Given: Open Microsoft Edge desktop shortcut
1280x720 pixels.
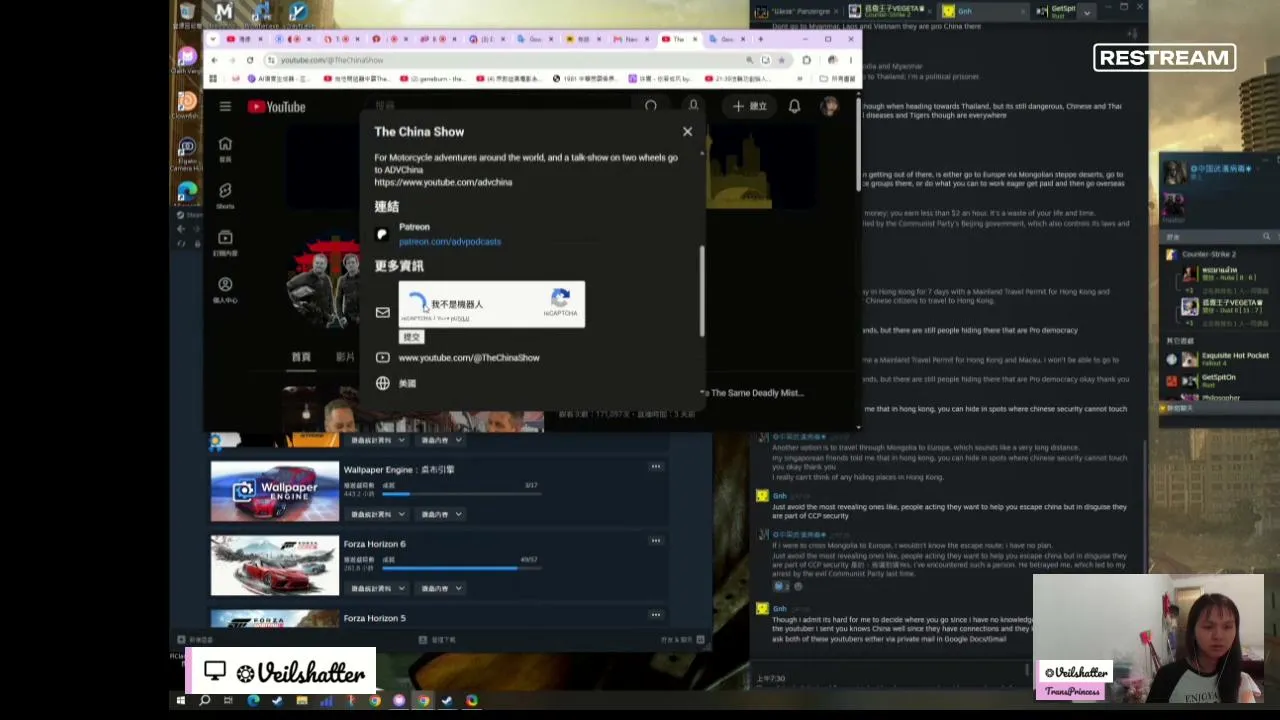Looking at the screenshot, I should [187, 194].
